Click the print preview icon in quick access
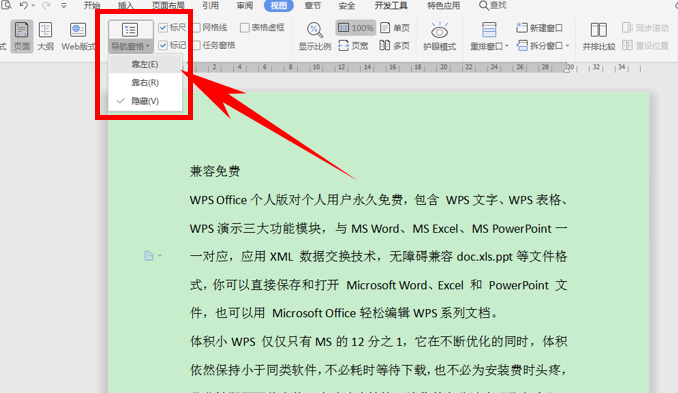This screenshot has width=678, height=393. pos(6,5)
